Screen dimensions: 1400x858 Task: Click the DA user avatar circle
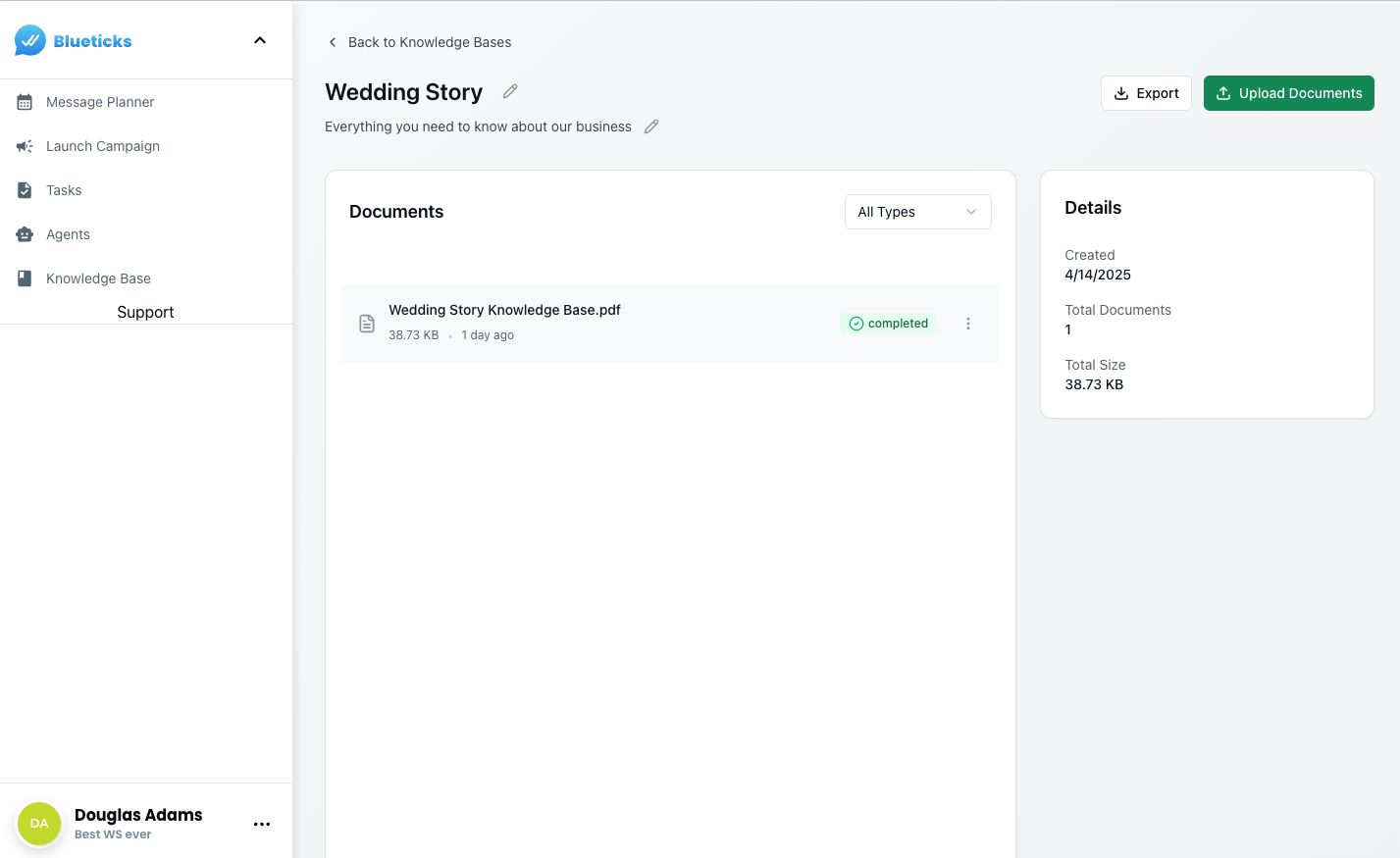point(39,824)
